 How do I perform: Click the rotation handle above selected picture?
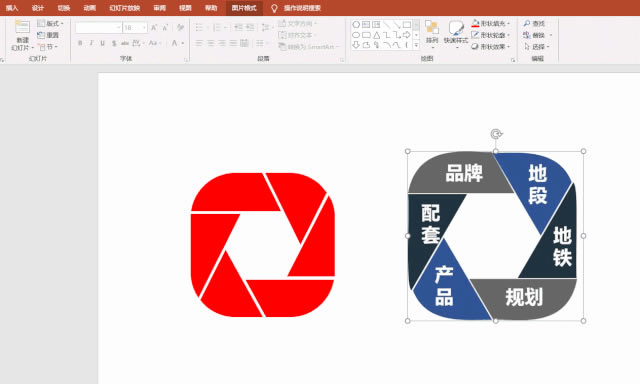click(x=496, y=134)
